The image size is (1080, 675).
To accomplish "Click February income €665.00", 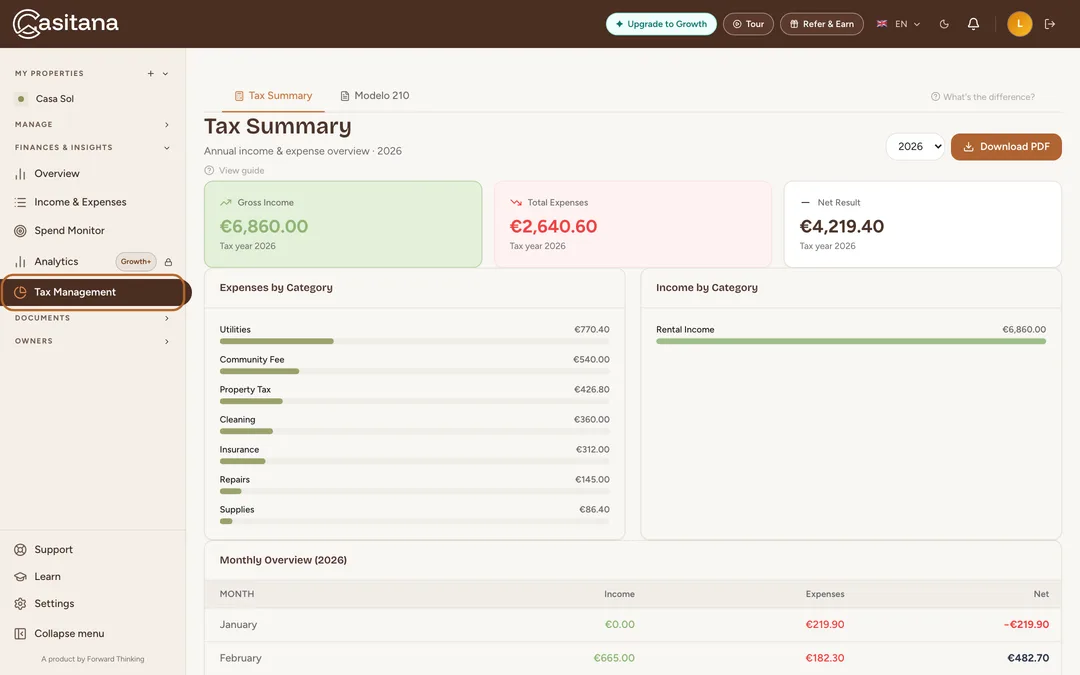I will pos(614,658).
